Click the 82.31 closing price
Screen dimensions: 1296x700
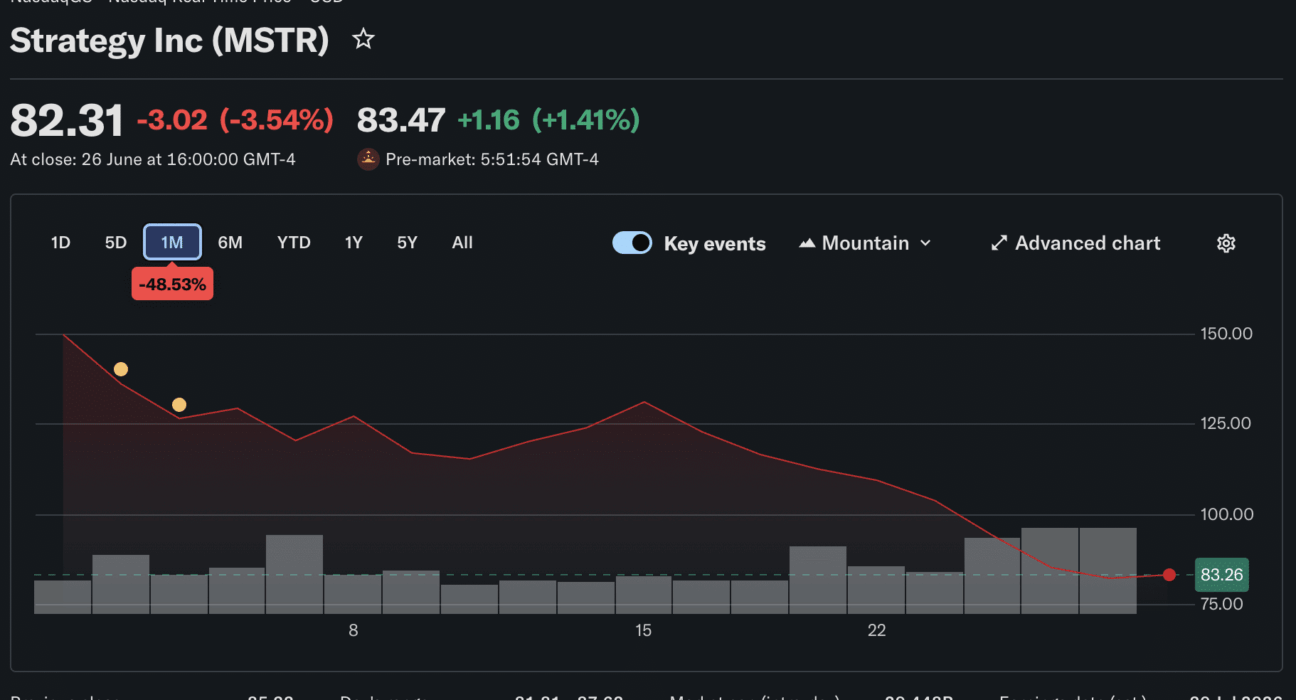click(x=67, y=121)
